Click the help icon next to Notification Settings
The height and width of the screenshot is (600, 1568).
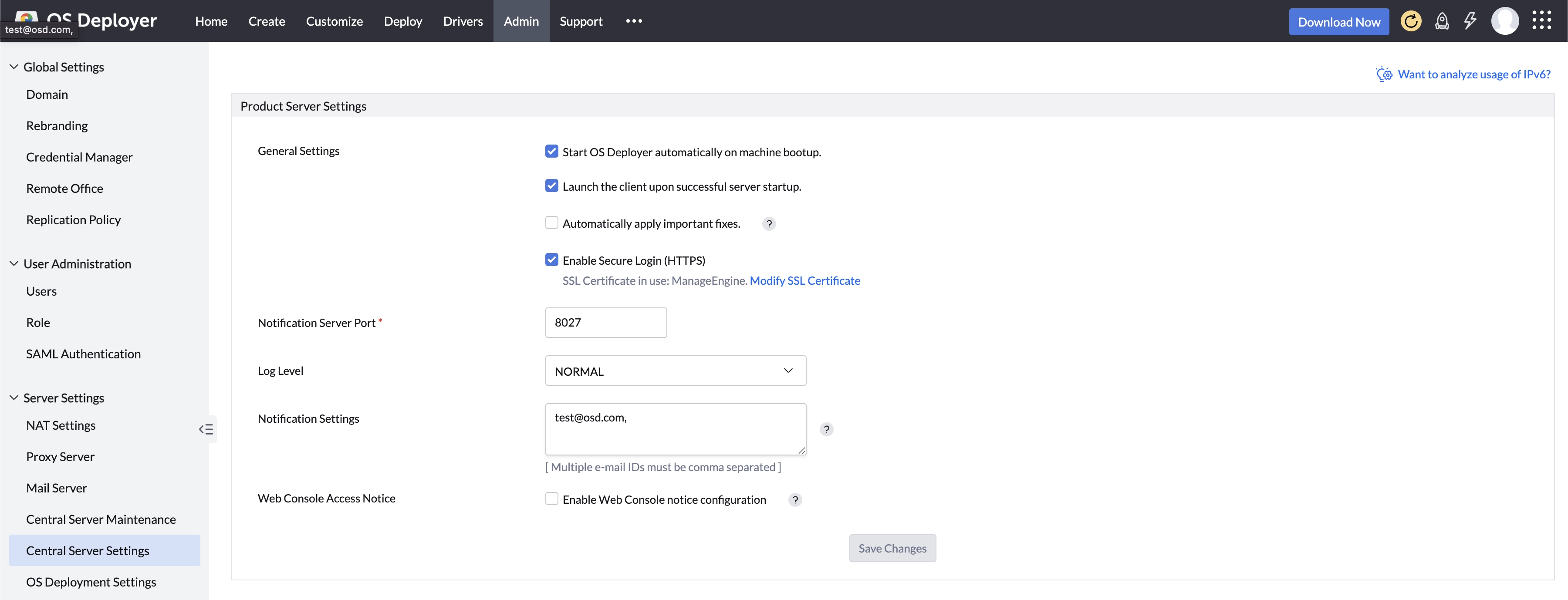coord(826,430)
